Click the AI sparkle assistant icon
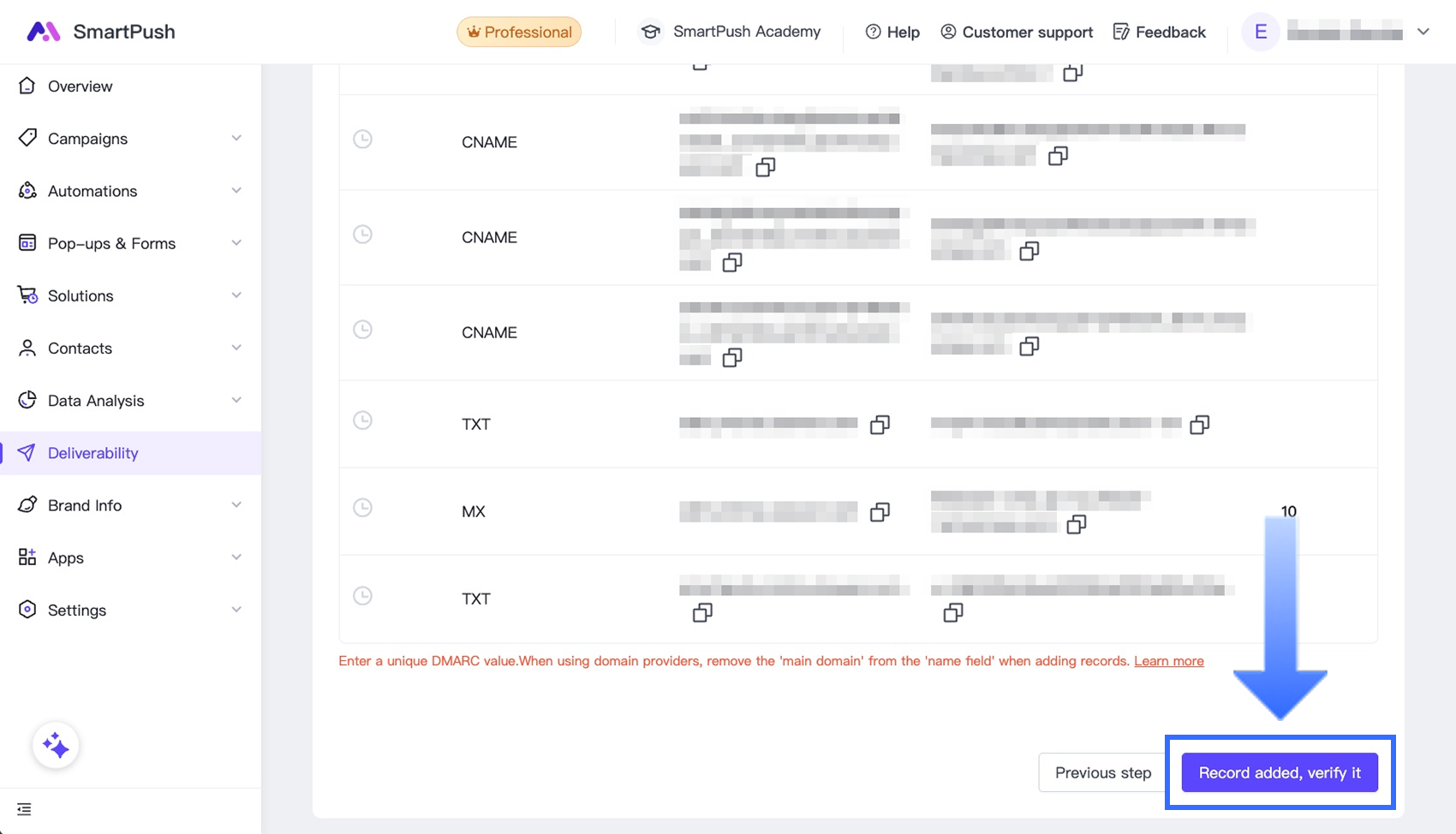The height and width of the screenshot is (834, 1456). [x=56, y=746]
